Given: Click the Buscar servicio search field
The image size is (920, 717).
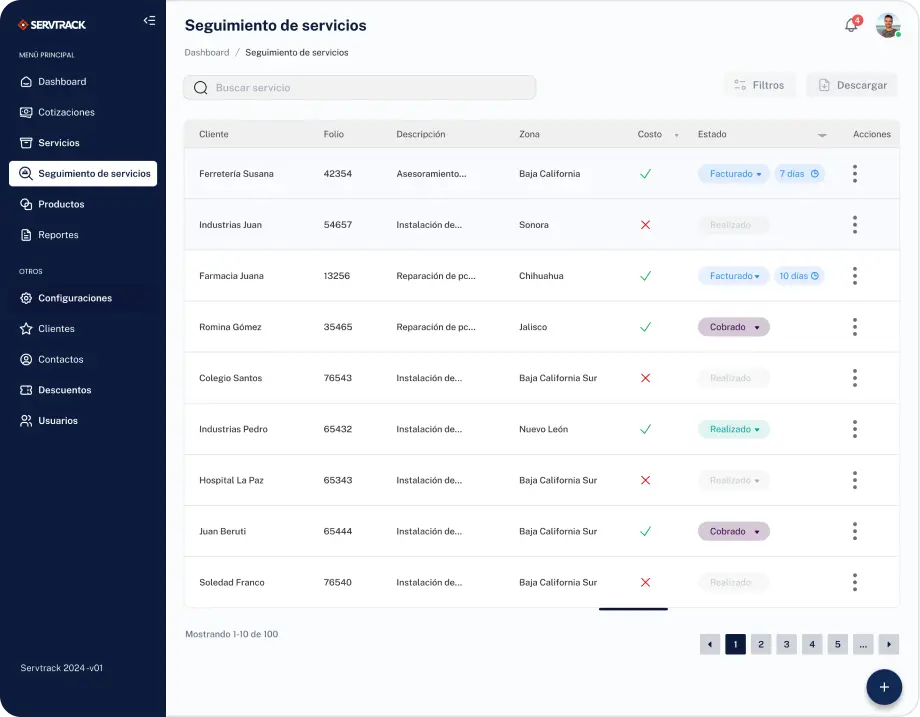Looking at the screenshot, I should 359,87.
